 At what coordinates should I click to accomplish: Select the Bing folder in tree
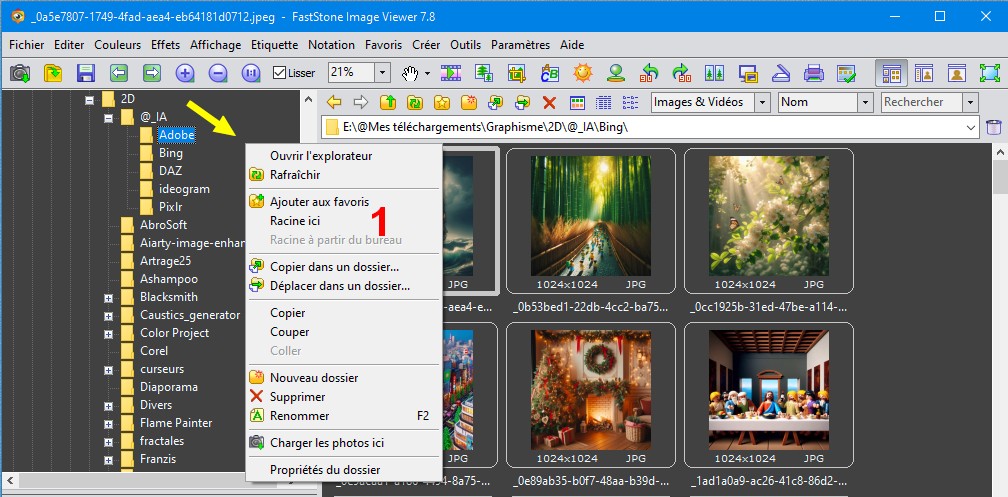170,153
